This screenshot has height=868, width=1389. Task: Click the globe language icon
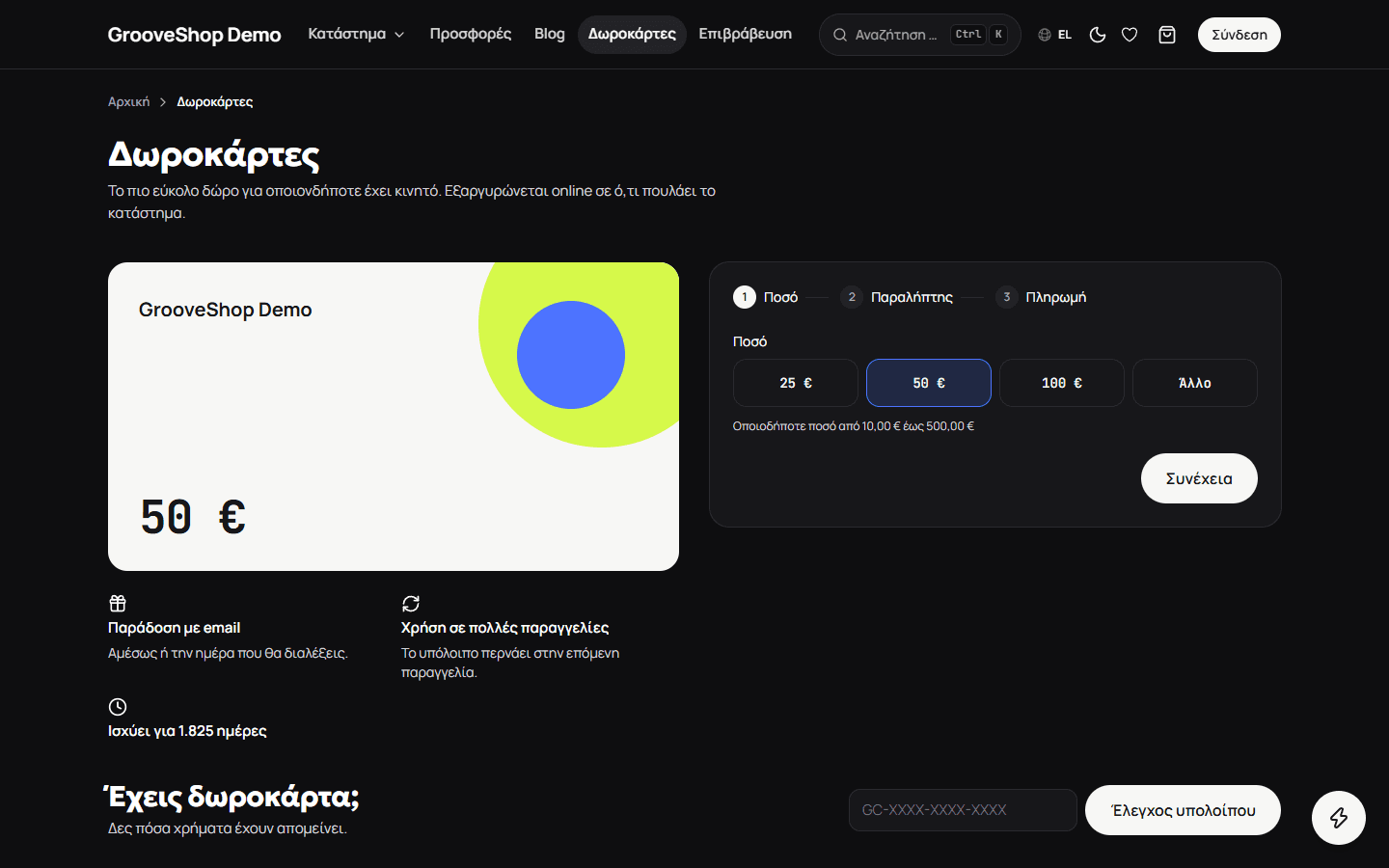click(x=1045, y=35)
